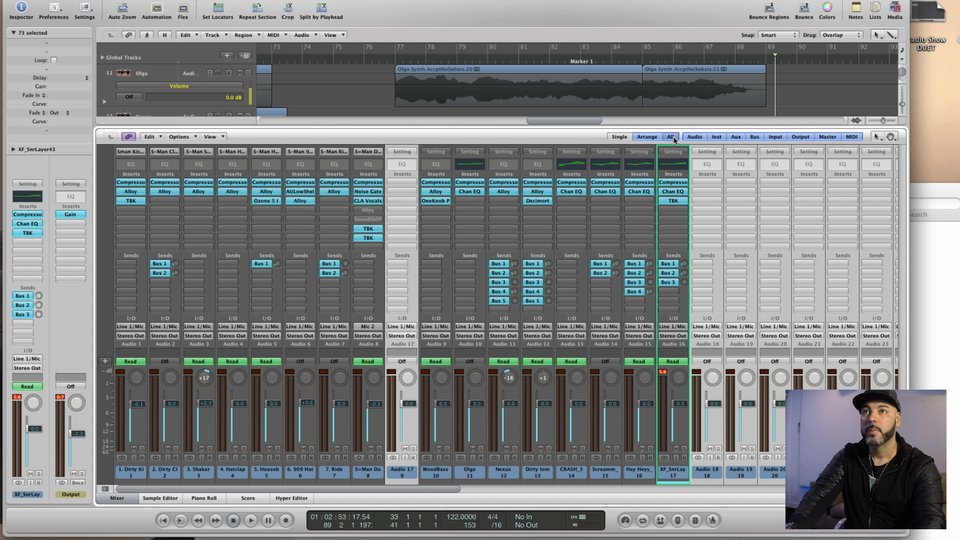Enable the Loop checkbox in inspector
The image size is (960, 540).
[x=54, y=60]
